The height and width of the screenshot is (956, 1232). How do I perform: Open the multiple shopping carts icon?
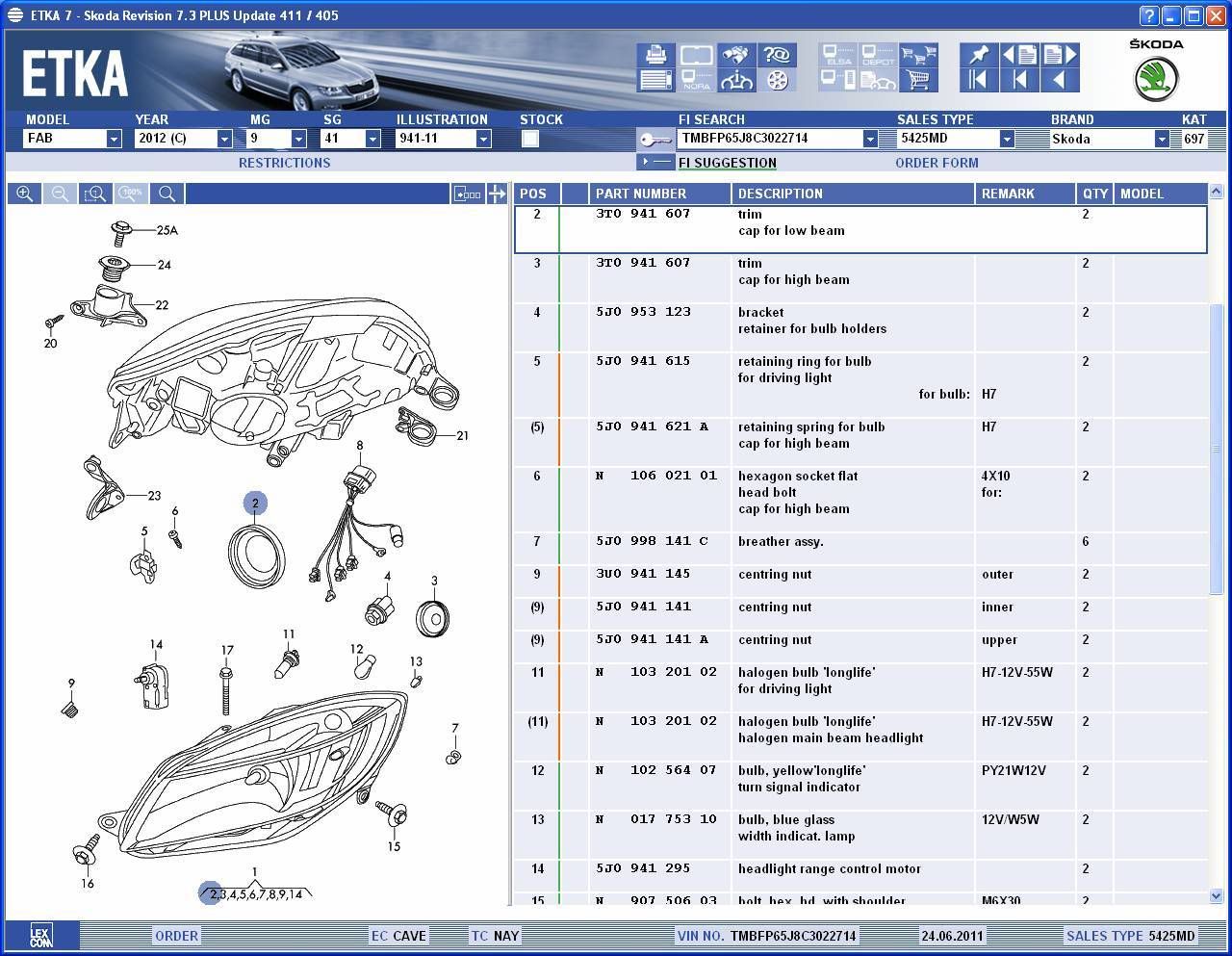point(918,55)
